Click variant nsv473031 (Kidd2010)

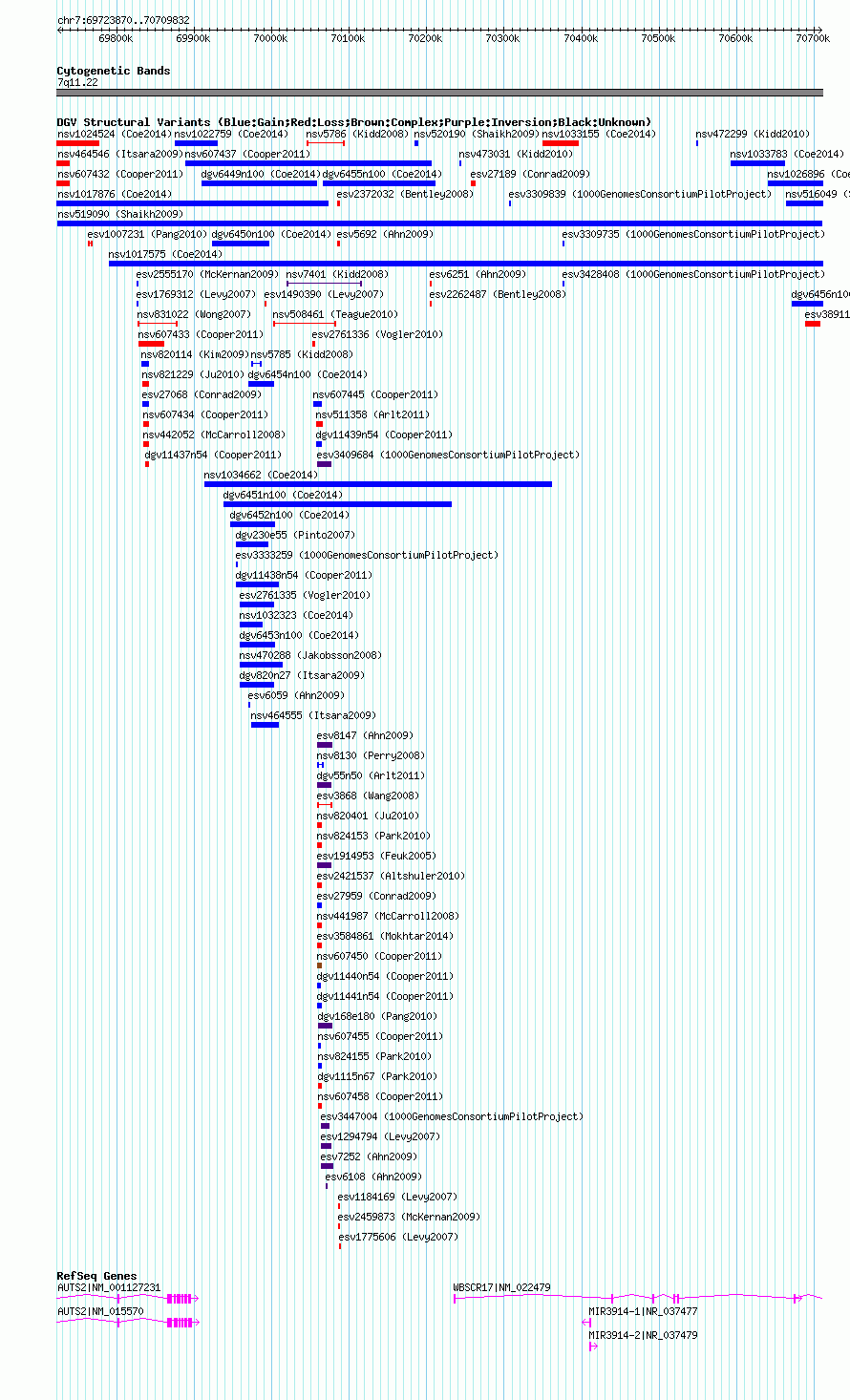[516, 154]
